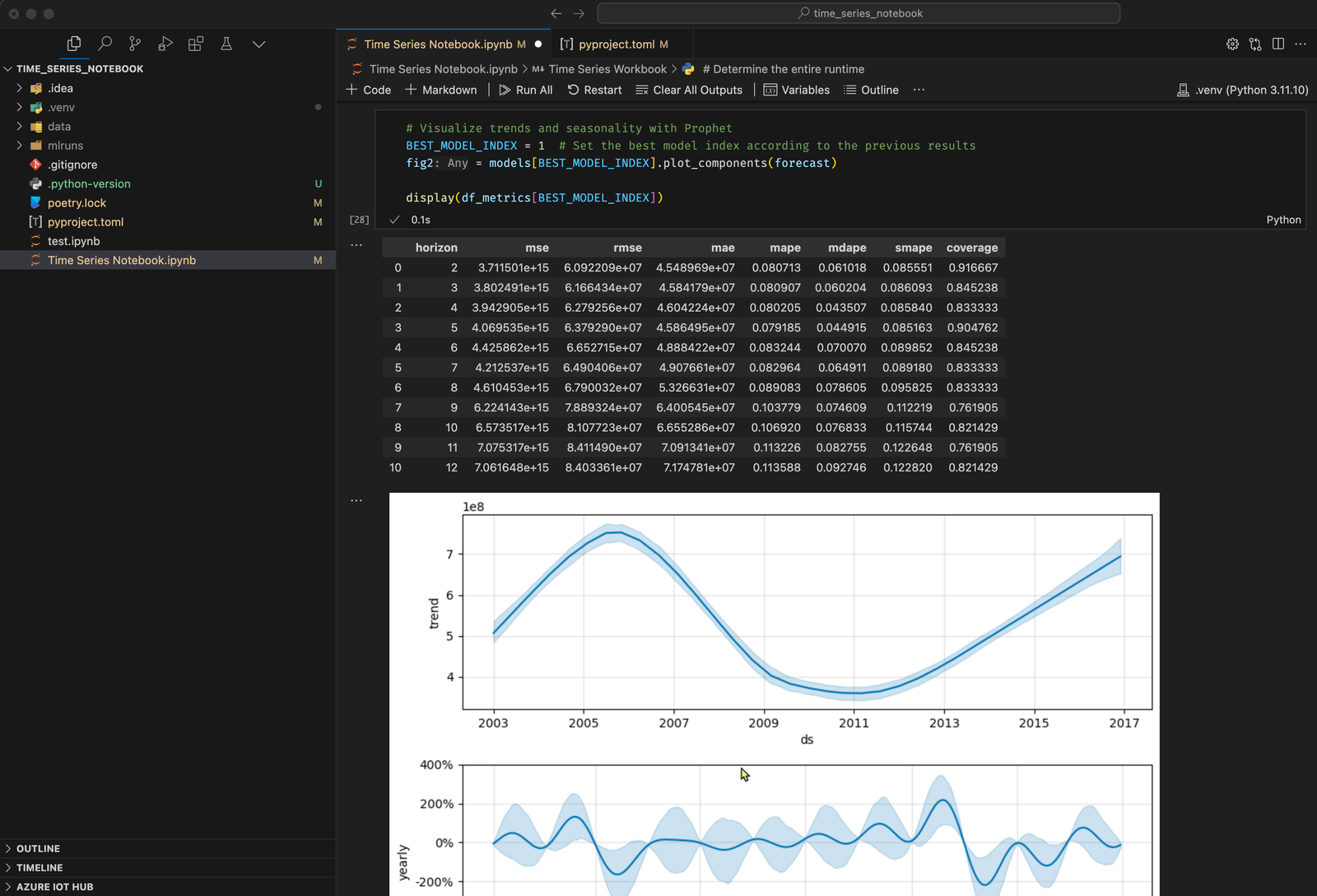Toggle the Variables panel
The height and width of the screenshot is (896, 1317).
796,90
